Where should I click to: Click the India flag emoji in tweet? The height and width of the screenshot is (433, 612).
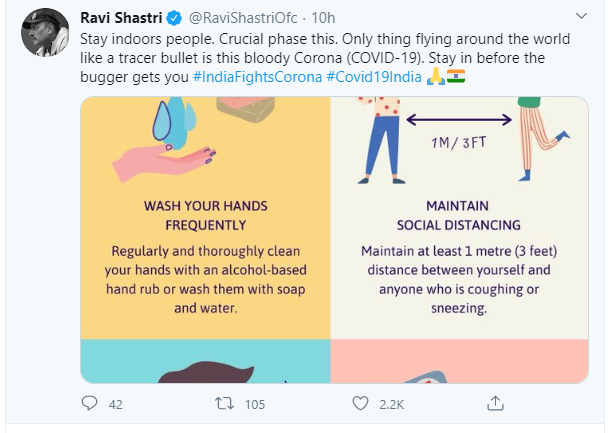coord(455,76)
